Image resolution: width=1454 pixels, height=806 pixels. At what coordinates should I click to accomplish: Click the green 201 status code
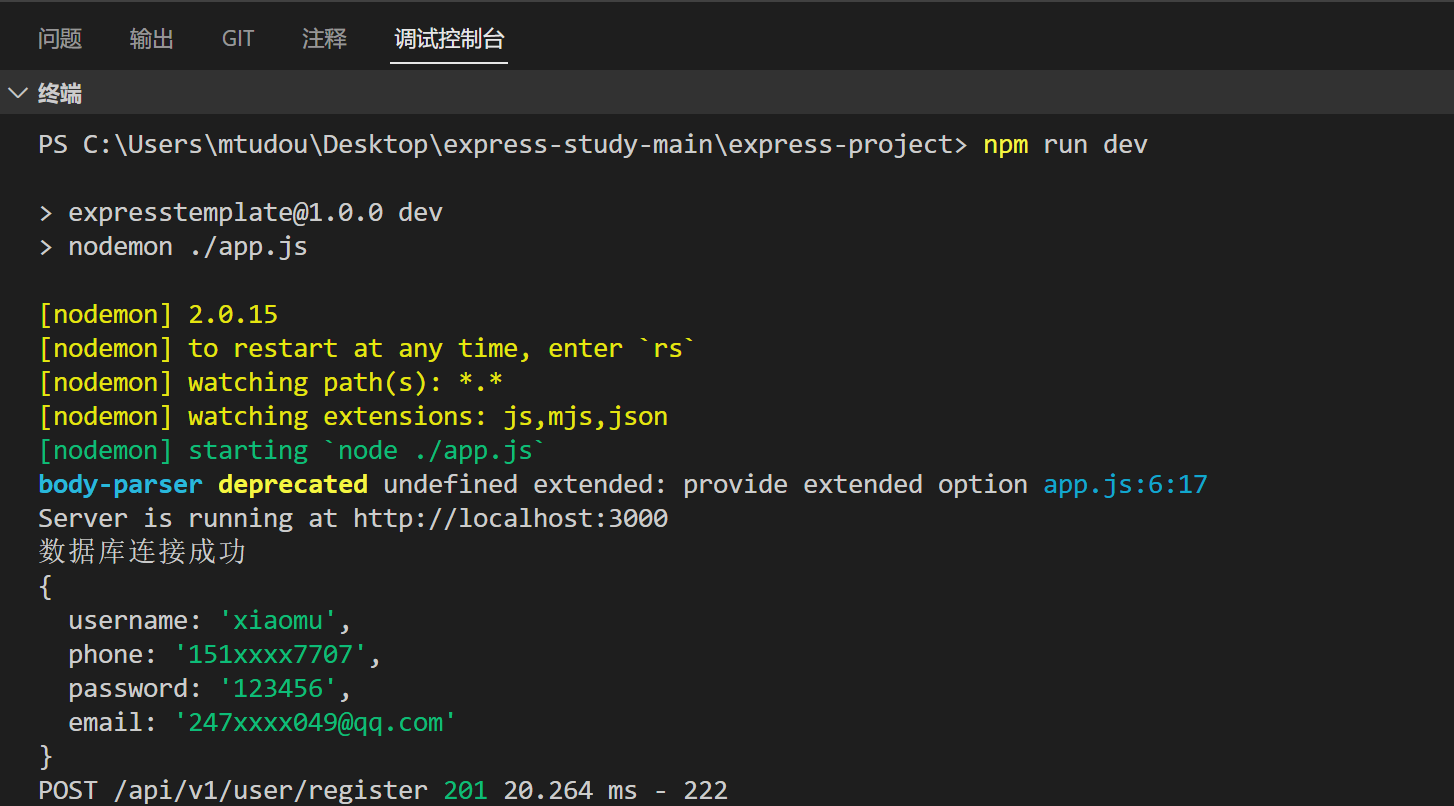click(465, 791)
